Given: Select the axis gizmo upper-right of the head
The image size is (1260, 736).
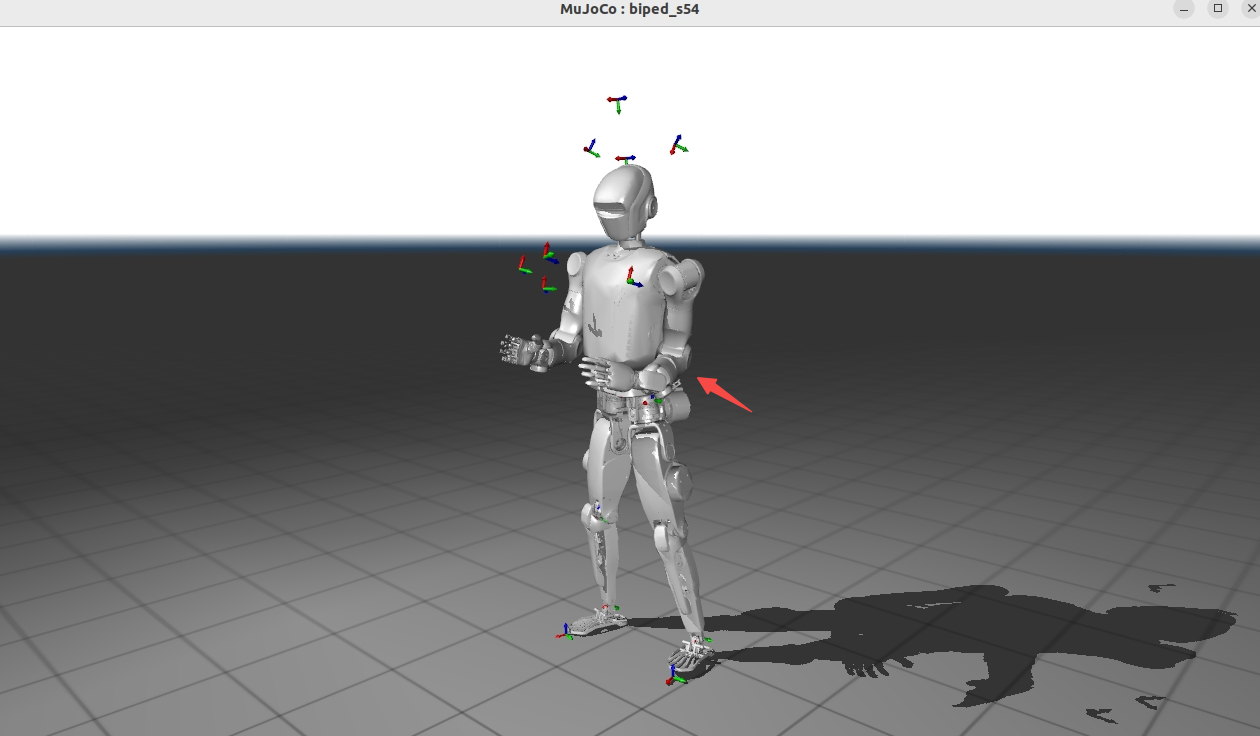Looking at the screenshot, I should 678,146.
